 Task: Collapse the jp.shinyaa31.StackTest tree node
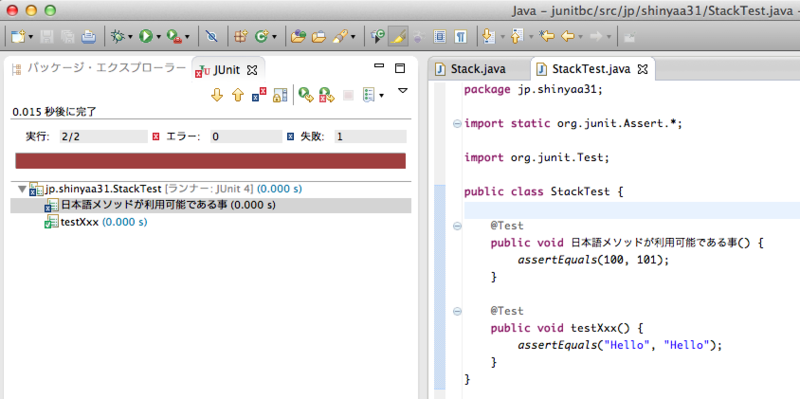click(22, 189)
